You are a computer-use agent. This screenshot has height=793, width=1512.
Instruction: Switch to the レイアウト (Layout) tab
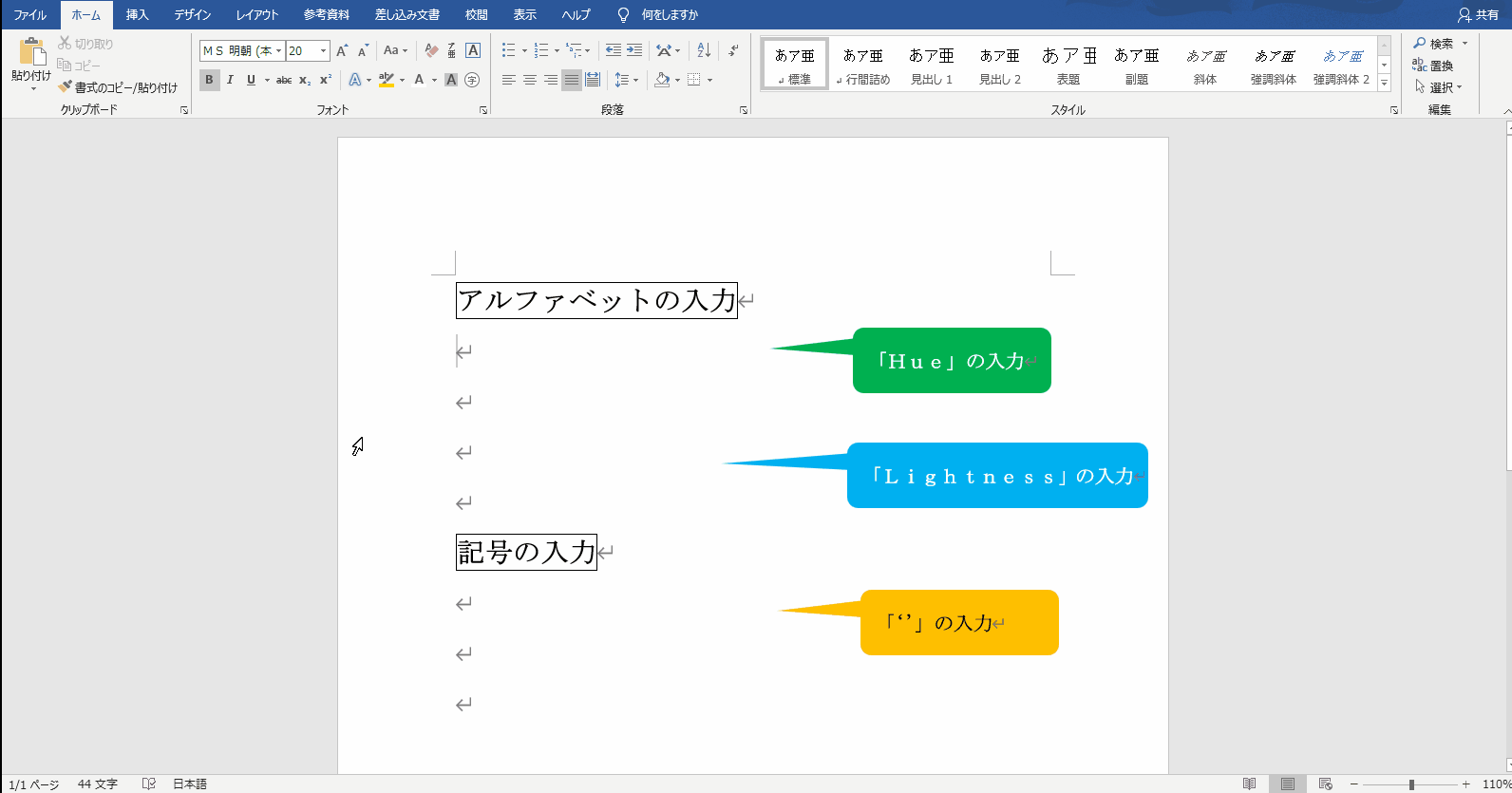tap(256, 15)
